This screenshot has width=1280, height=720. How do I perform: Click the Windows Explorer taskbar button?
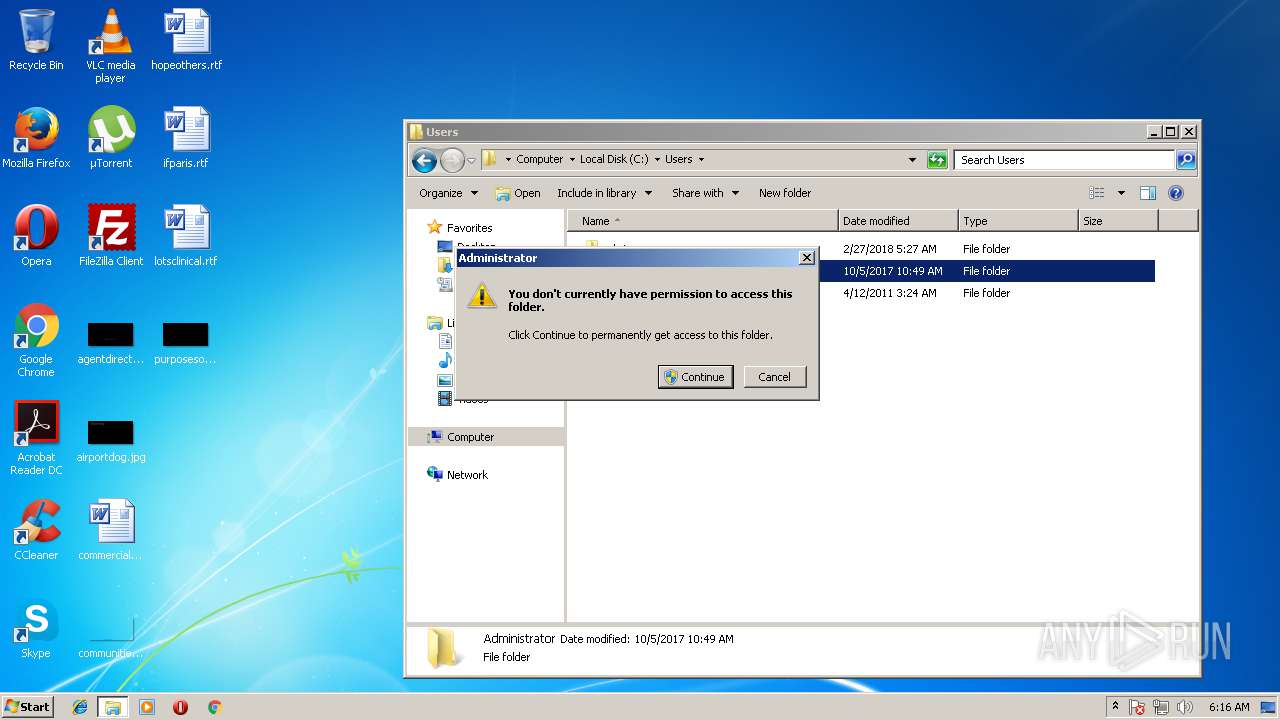click(x=113, y=707)
